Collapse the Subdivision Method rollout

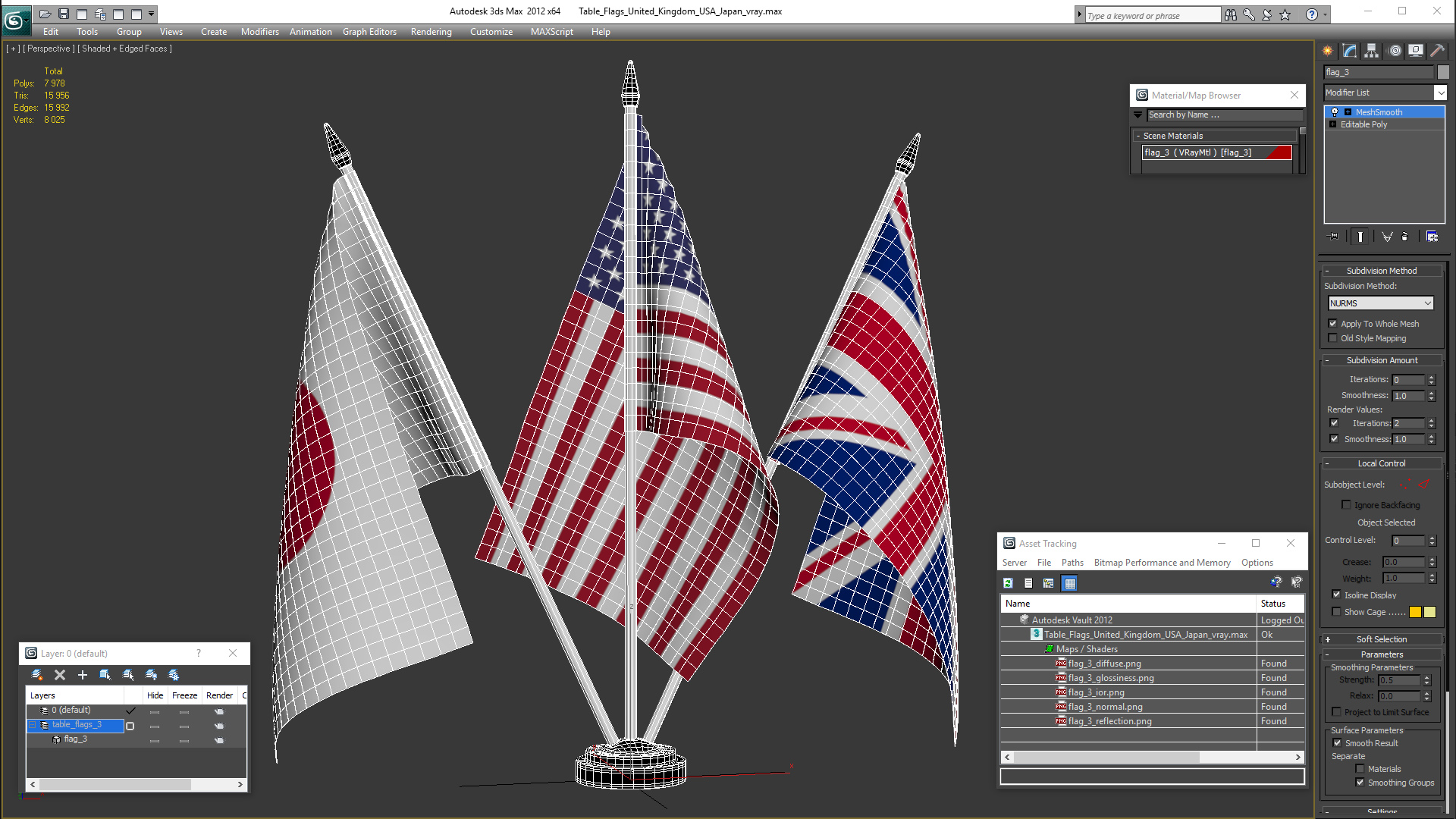1382,271
